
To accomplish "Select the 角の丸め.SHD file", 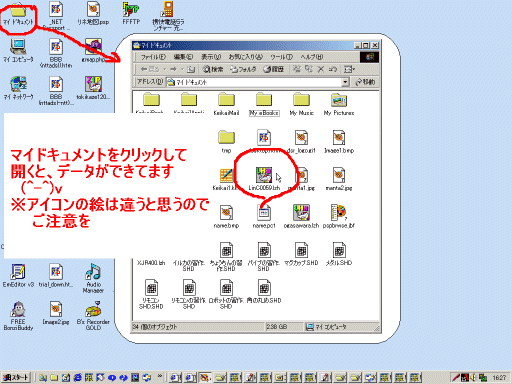I will [264, 291].
